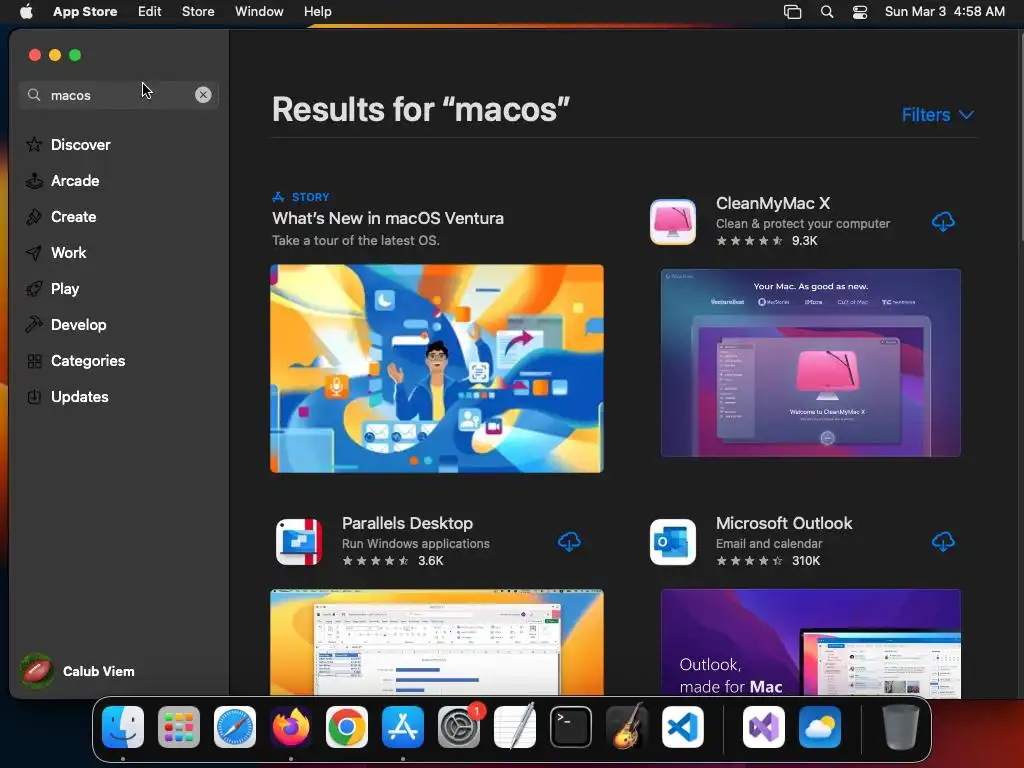This screenshot has height=768, width=1024.
Task: Download Microsoft Outlook via cloud icon
Action: pos(943,542)
